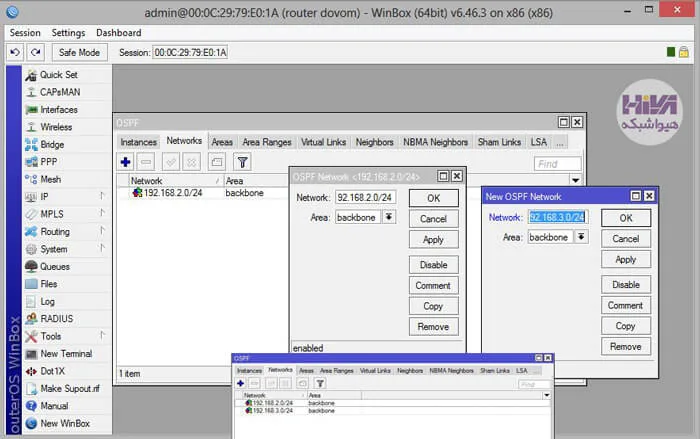Click the comment icon in OSPF toolbar

217,162
